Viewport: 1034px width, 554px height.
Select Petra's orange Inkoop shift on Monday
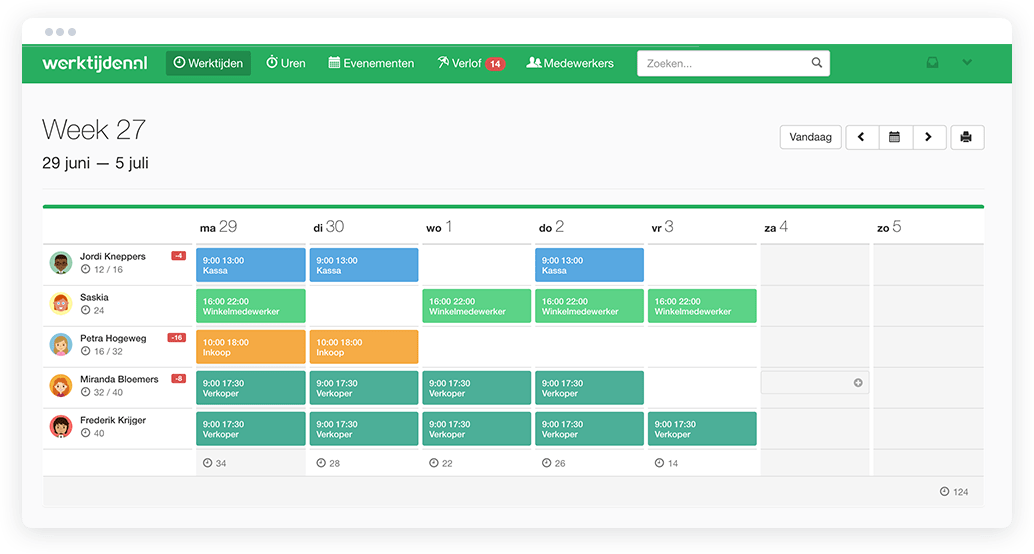tap(251, 347)
